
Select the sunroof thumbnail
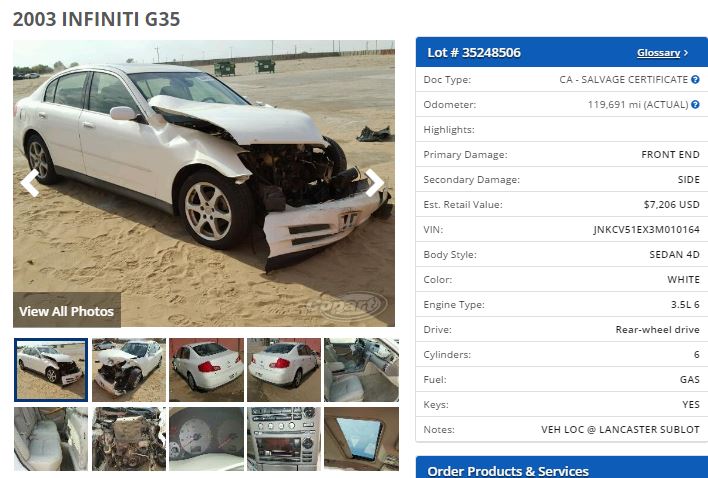click(361, 439)
